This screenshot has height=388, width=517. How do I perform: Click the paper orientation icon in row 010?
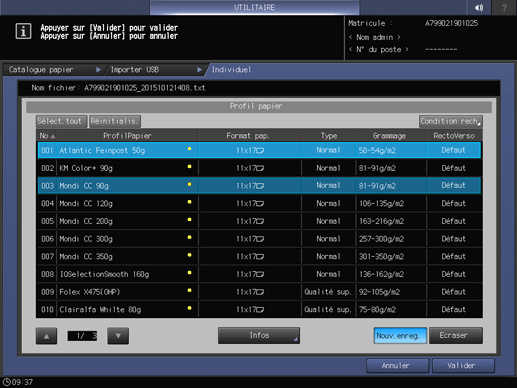click(260, 310)
